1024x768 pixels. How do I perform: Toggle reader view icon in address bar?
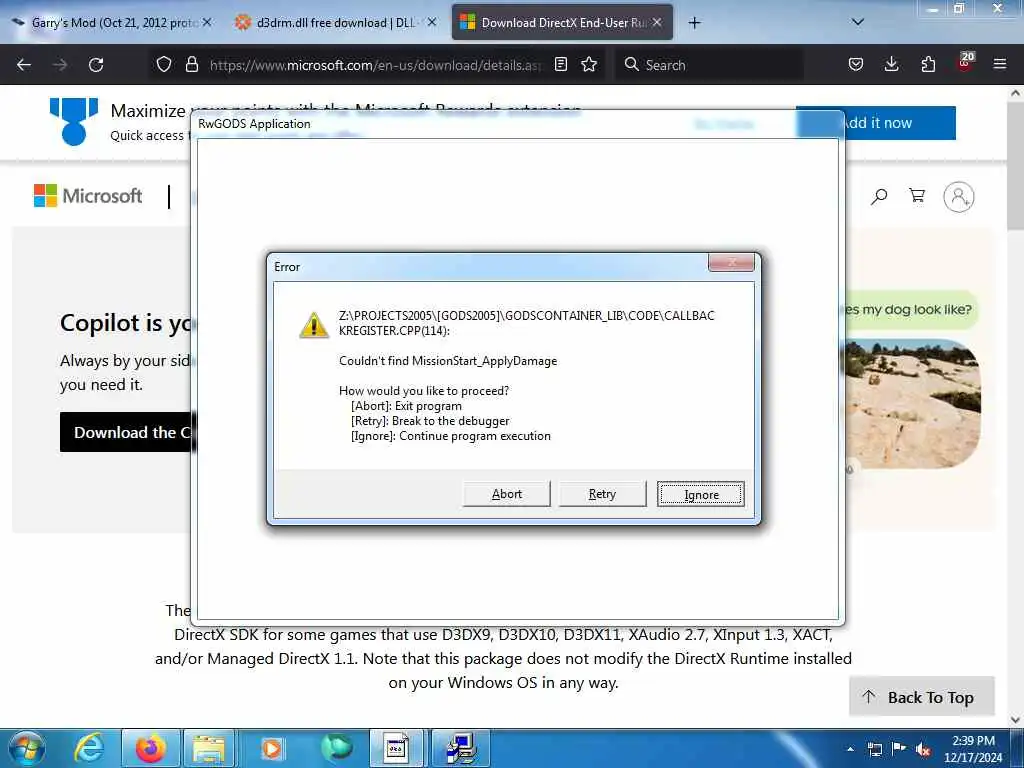[561, 64]
